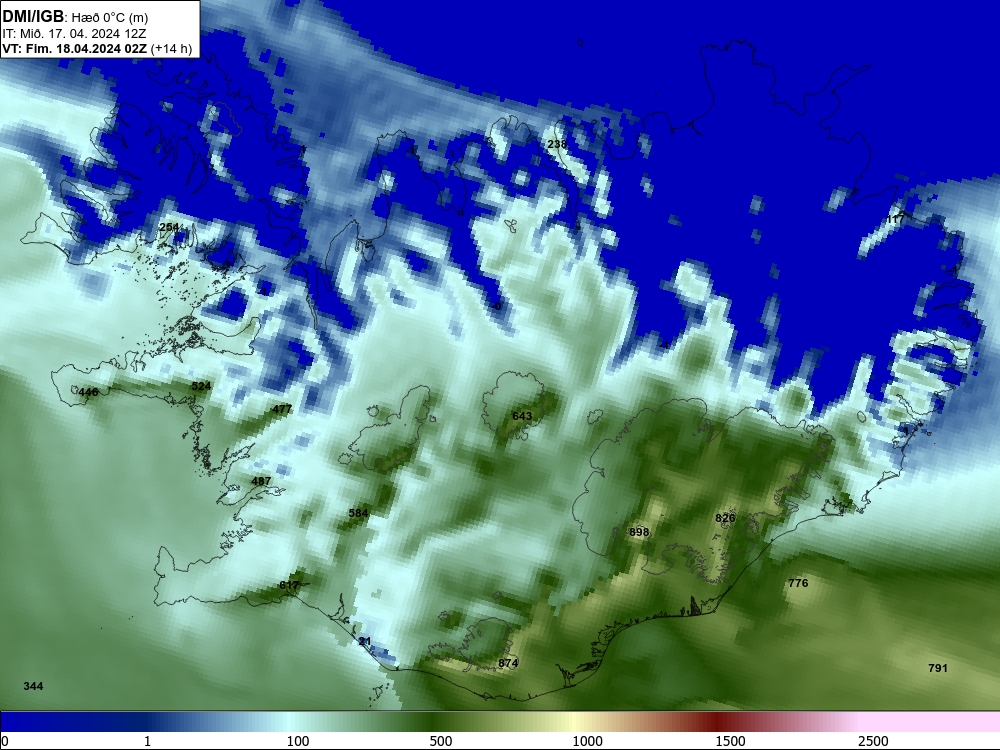This screenshot has height=750, width=1000.
Task: Click the map value 21 on south coast
Action: tap(365, 642)
